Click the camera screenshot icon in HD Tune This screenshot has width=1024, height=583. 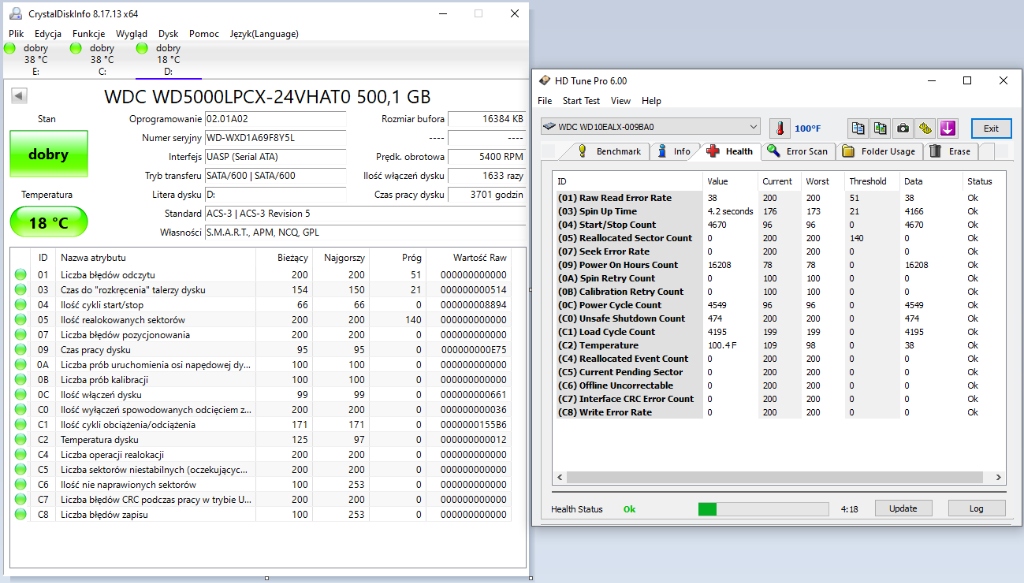pyautogui.click(x=903, y=128)
